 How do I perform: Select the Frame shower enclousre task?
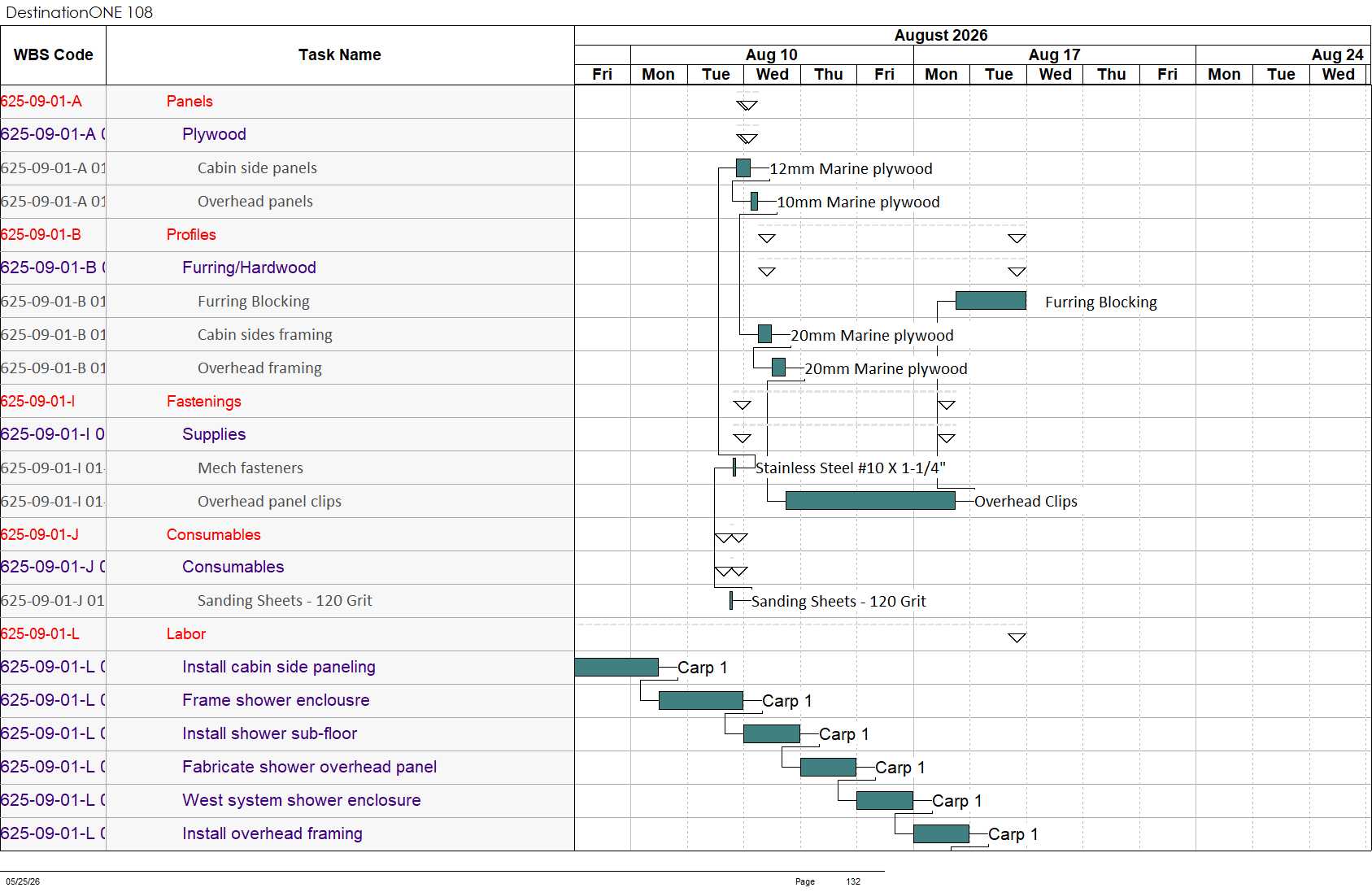click(276, 701)
